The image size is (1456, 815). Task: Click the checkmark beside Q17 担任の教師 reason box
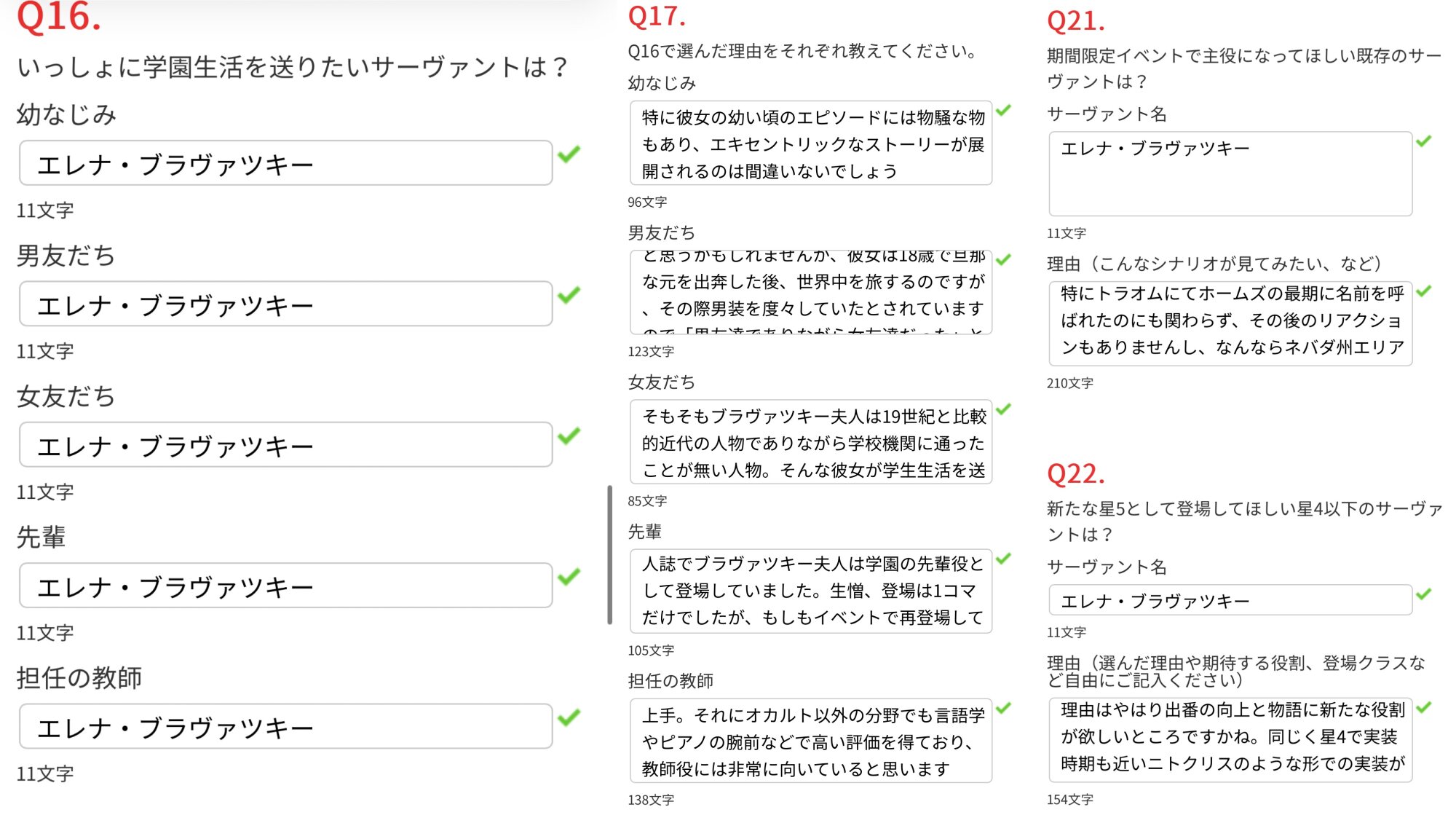(1003, 708)
